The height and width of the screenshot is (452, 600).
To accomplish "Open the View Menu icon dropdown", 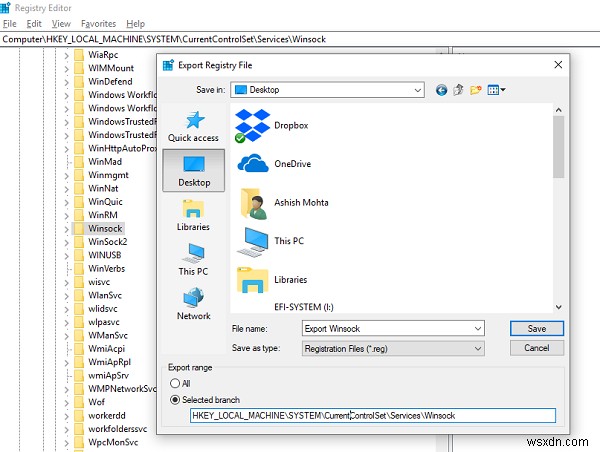I will click(496, 90).
